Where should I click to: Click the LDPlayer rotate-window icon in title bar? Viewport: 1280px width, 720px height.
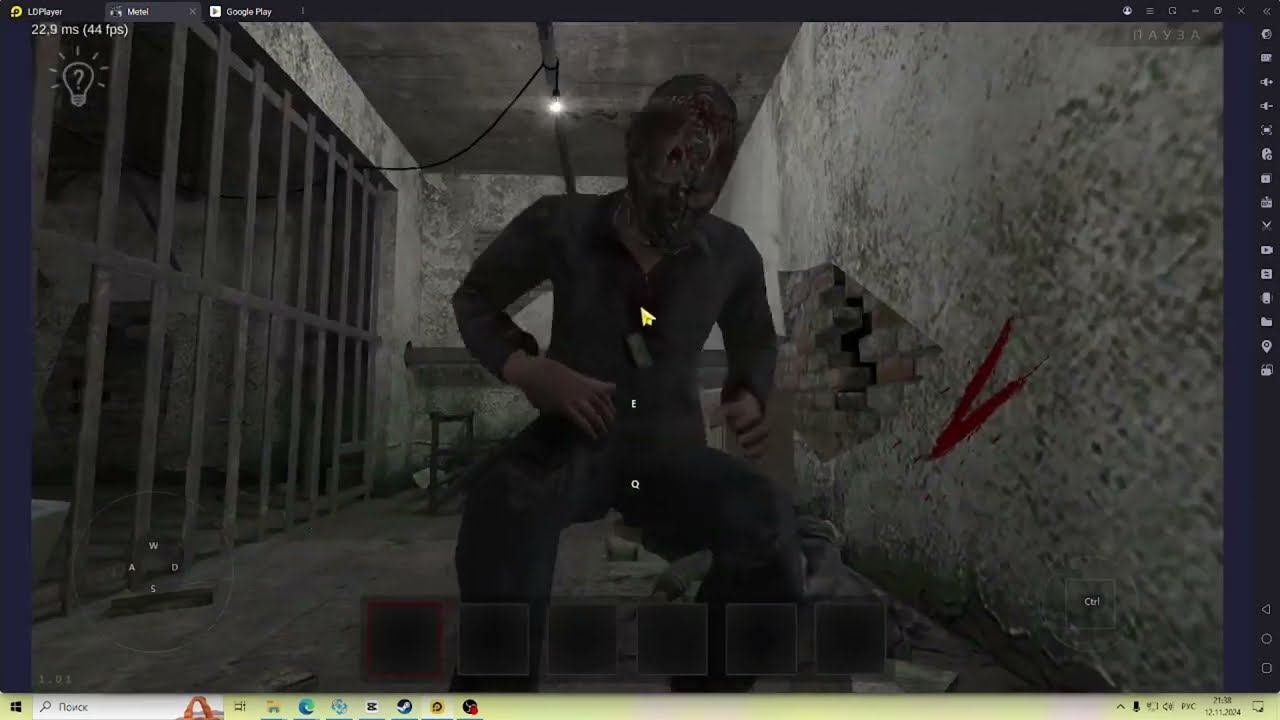pos(1173,11)
